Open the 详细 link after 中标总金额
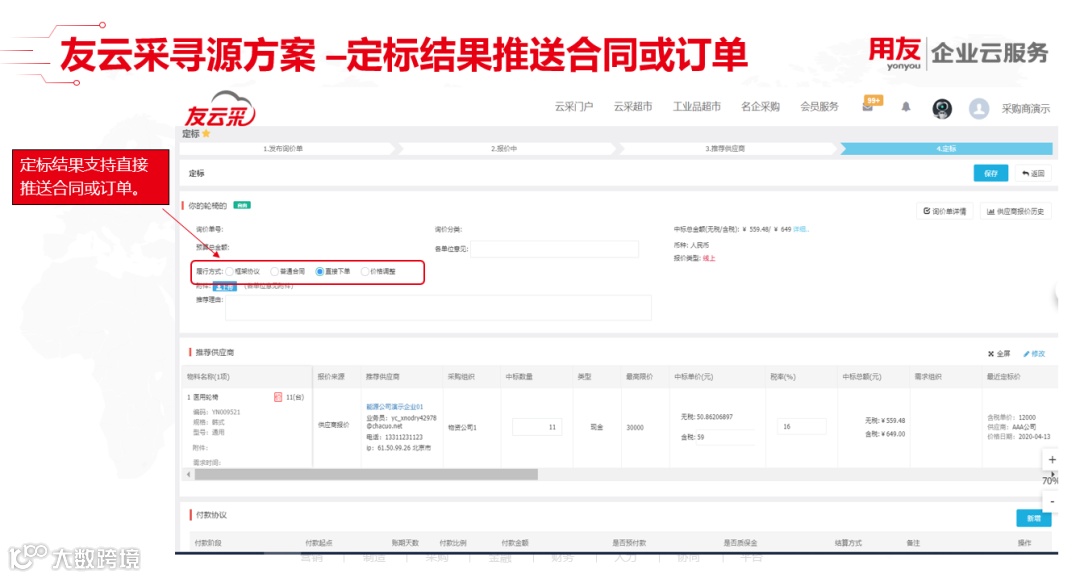Image resolution: width=1080 pixels, height=578 pixels. 800,229
